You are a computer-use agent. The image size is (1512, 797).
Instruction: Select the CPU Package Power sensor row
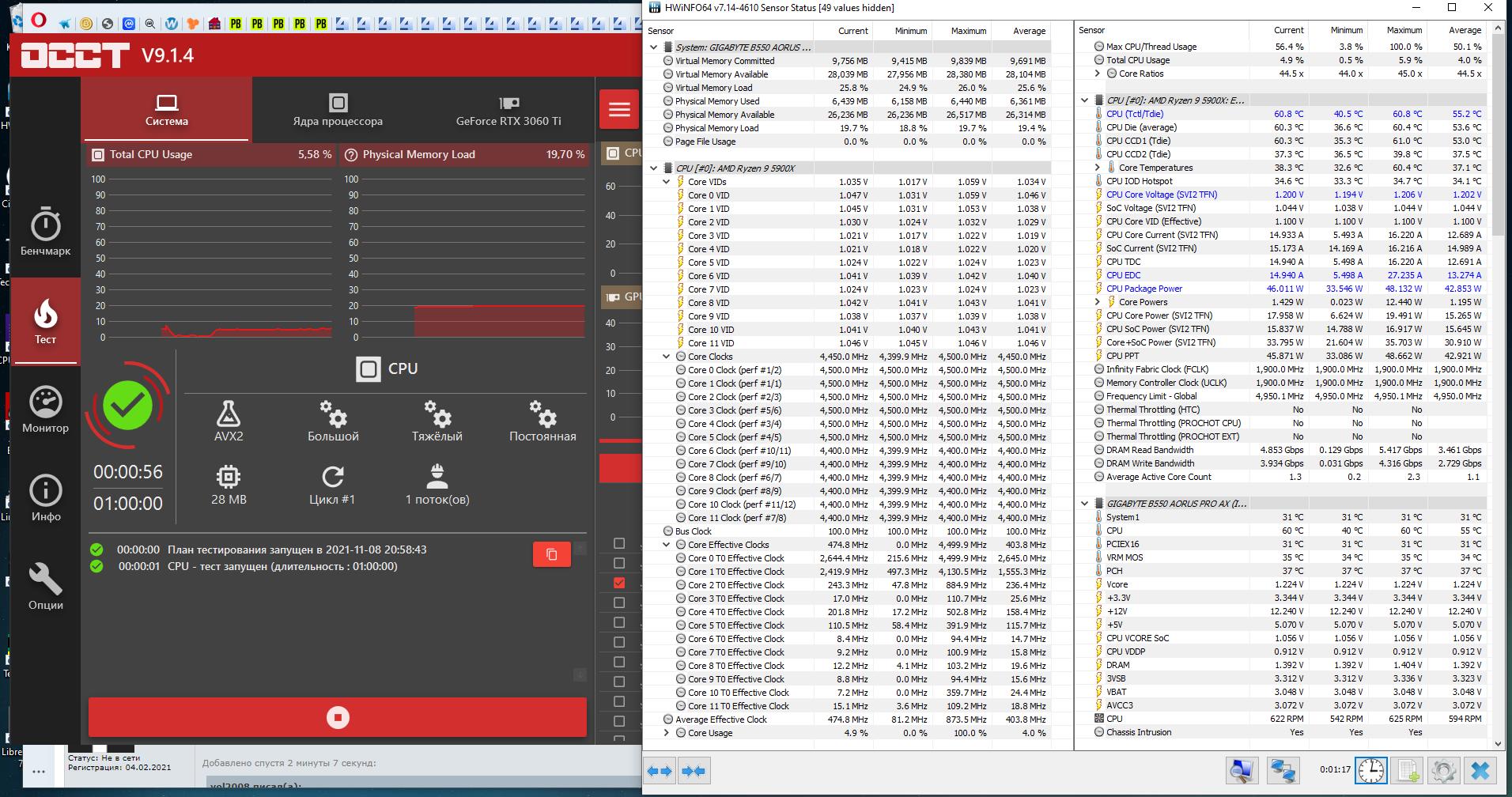[1282, 289]
